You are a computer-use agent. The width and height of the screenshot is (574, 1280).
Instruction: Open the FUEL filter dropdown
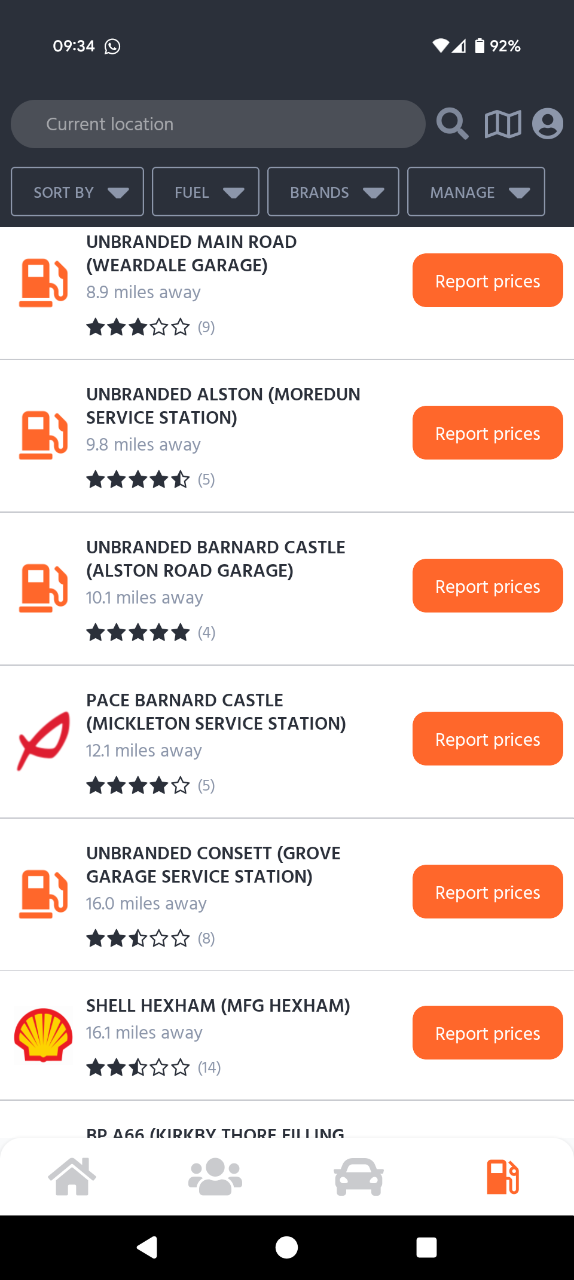tap(206, 192)
